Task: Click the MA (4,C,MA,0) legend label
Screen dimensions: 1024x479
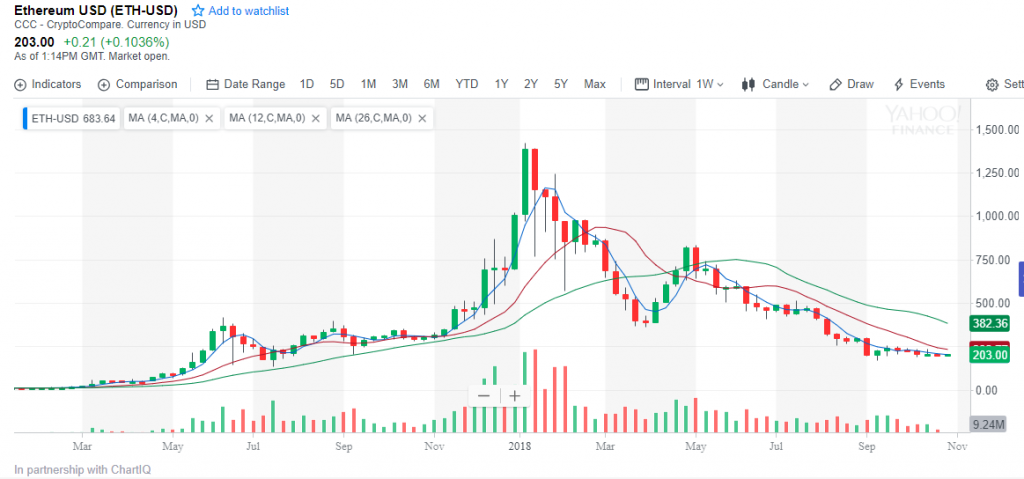Action: pos(163,118)
